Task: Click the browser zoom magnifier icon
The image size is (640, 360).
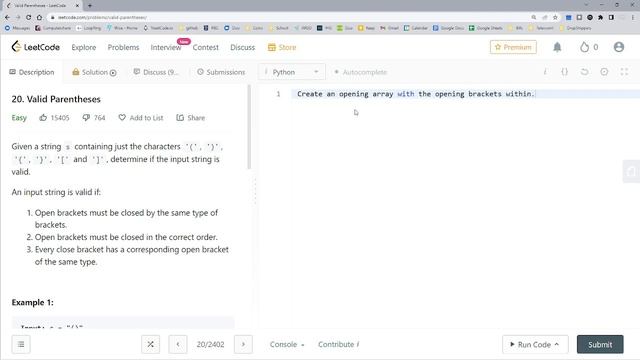Action: 534,18
